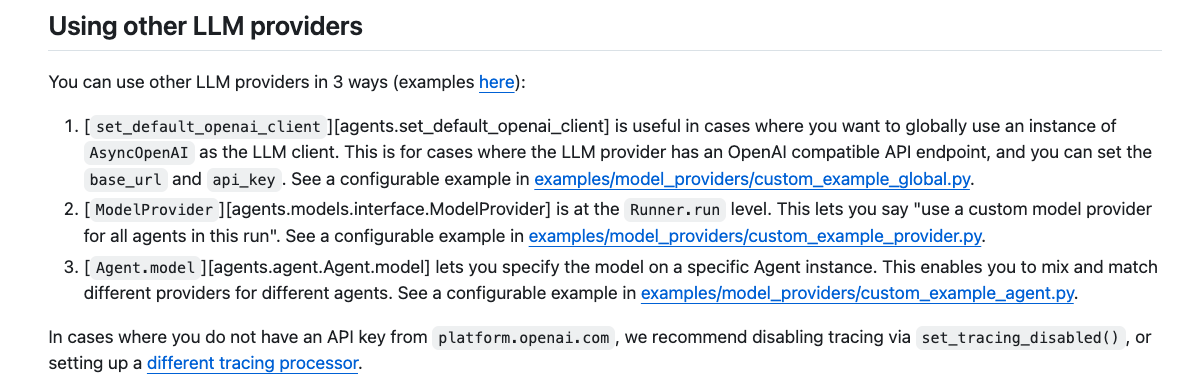Click the platform.openai.com inline code
Screen dimensions: 1188x380
[x=524, y=338]
